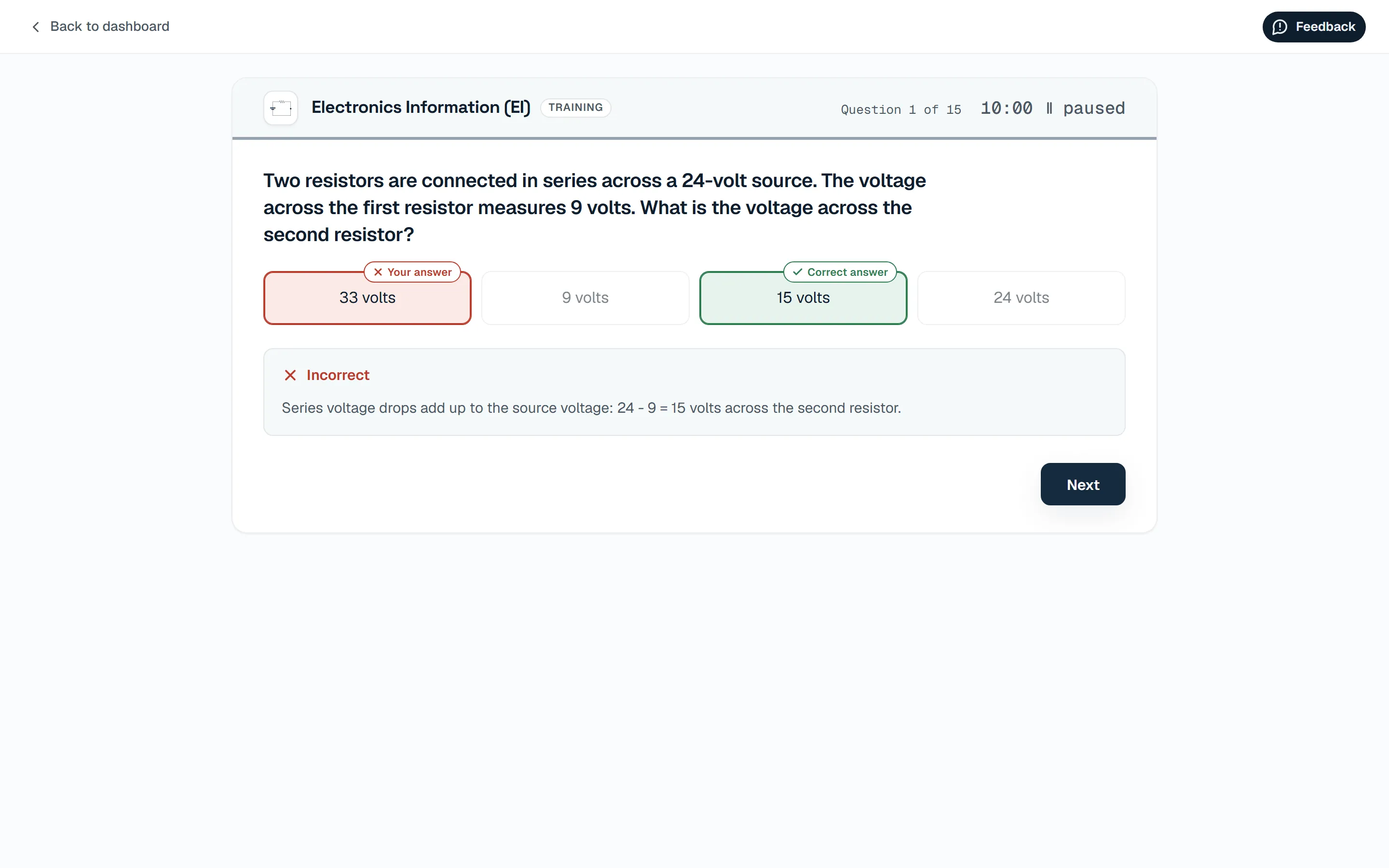Click the Question 1 of 15 label
This screenshot has height=868, width=1389.
[900, 109]
